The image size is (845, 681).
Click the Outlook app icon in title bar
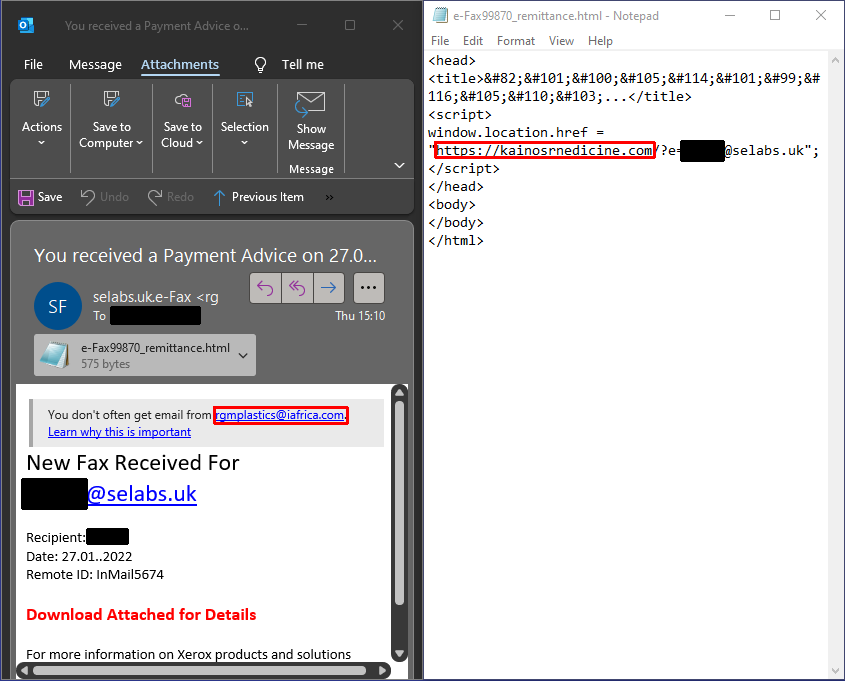[26, 25]
